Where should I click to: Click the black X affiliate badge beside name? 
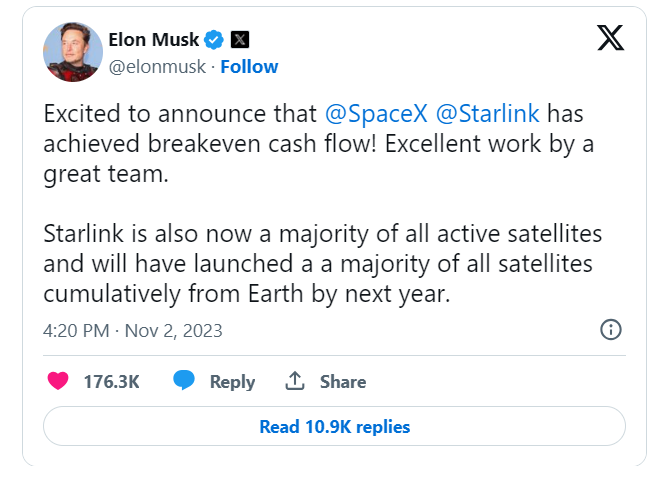[240, 40]
